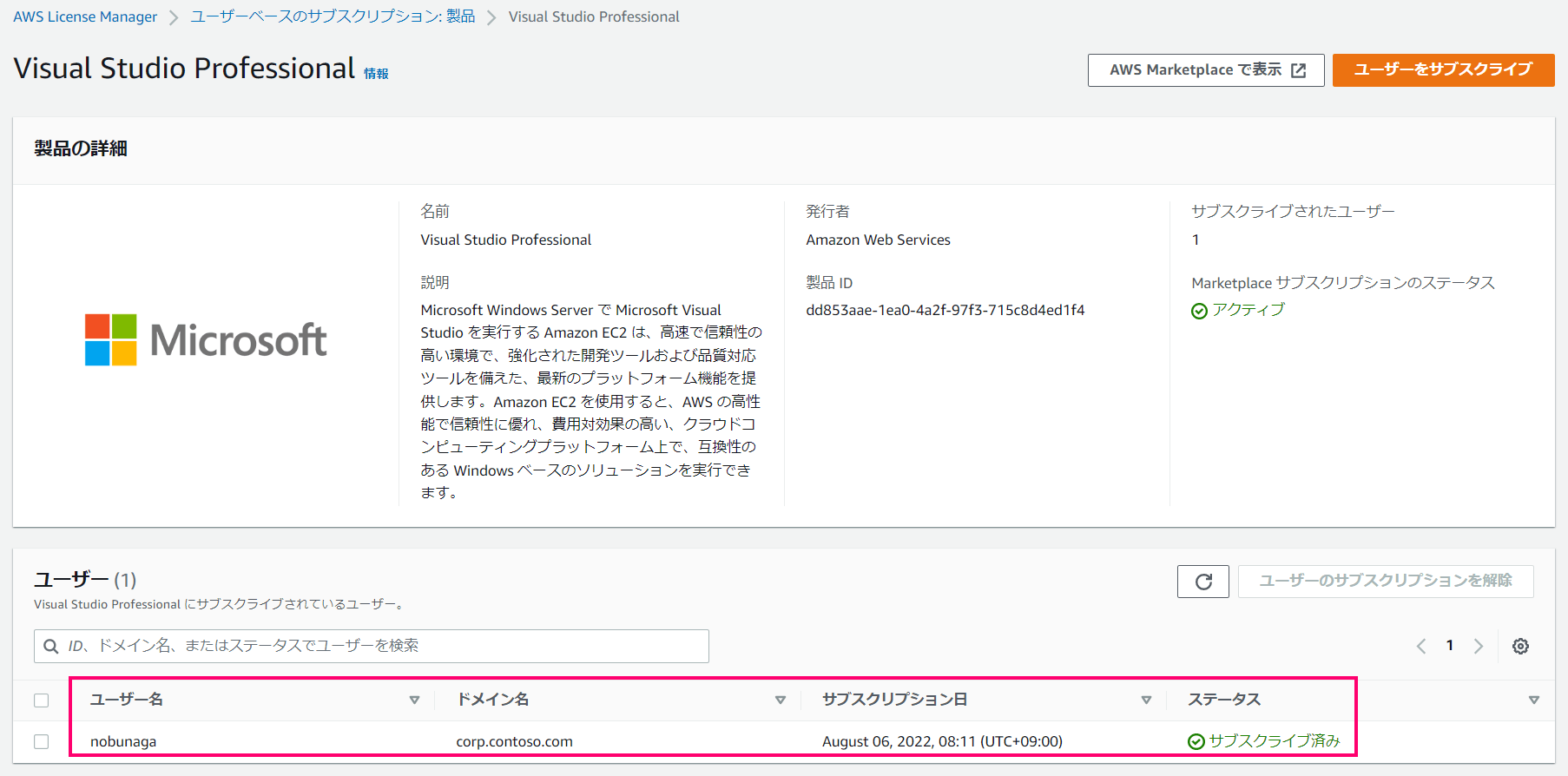Click the product ID dd853aae value

coord(945,310)
